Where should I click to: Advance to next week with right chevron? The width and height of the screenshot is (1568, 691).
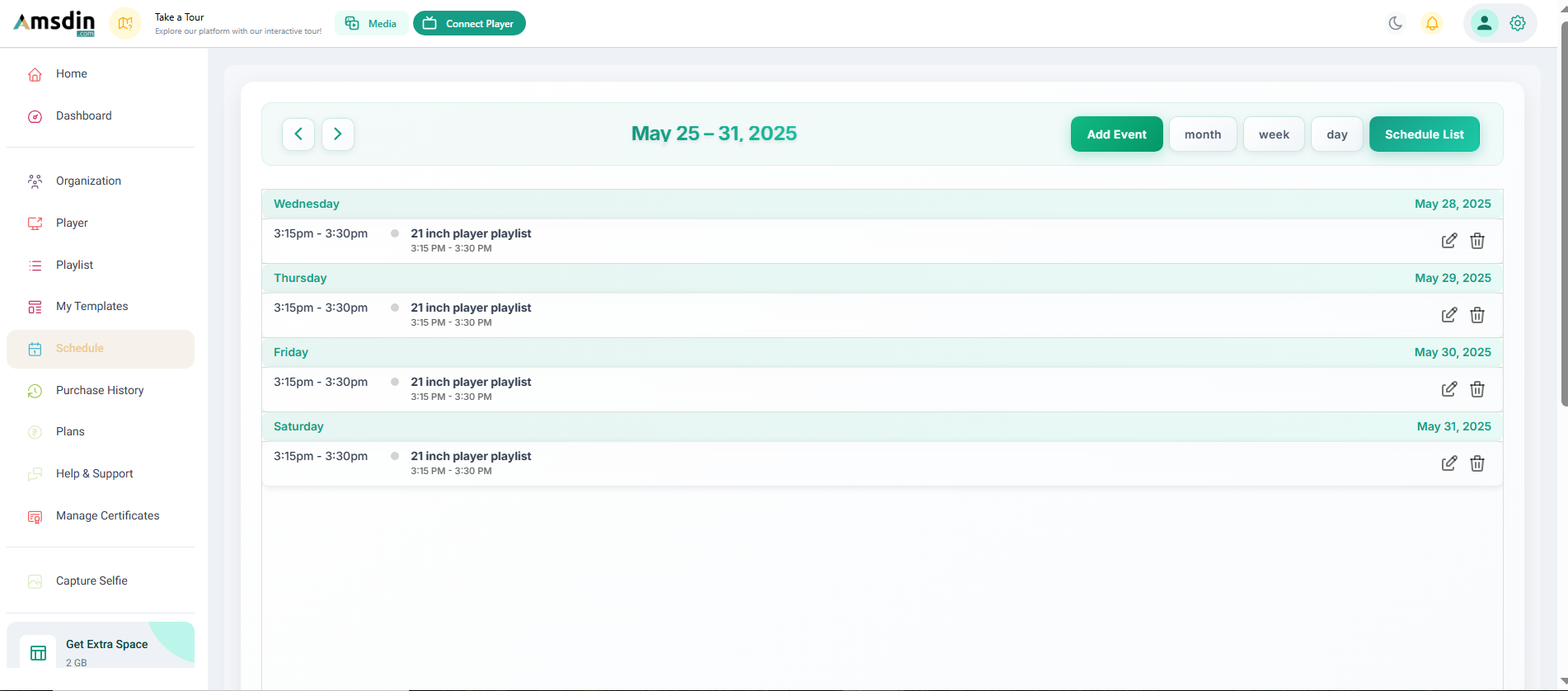[338, 134]
